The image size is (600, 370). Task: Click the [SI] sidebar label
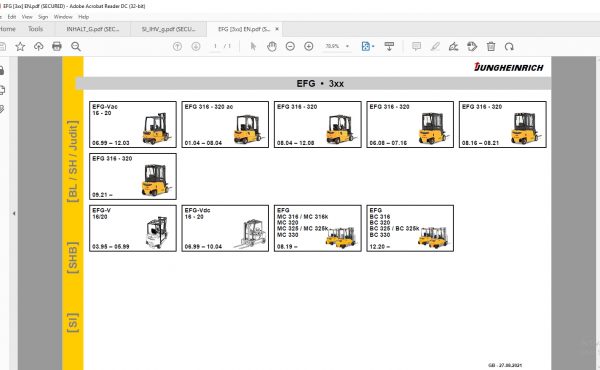(72, 323)
